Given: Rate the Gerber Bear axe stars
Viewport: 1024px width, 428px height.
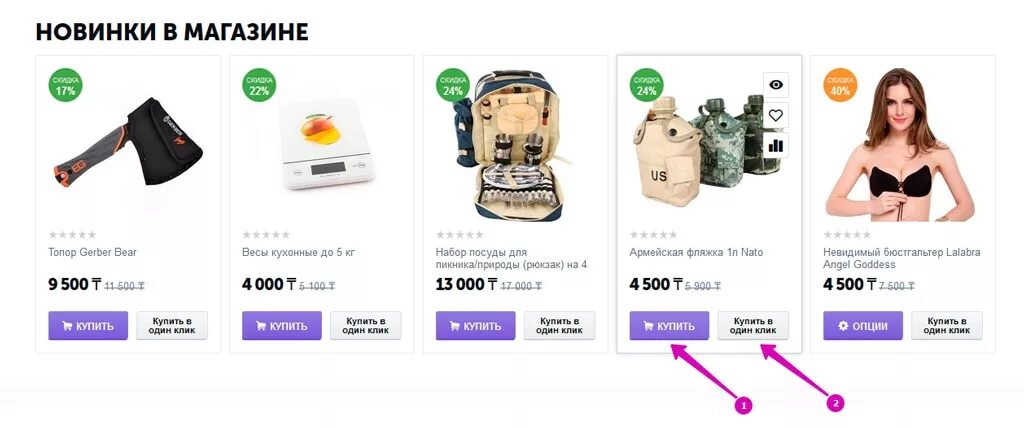Looking at the screenshot, I should (x=72, y=235).
